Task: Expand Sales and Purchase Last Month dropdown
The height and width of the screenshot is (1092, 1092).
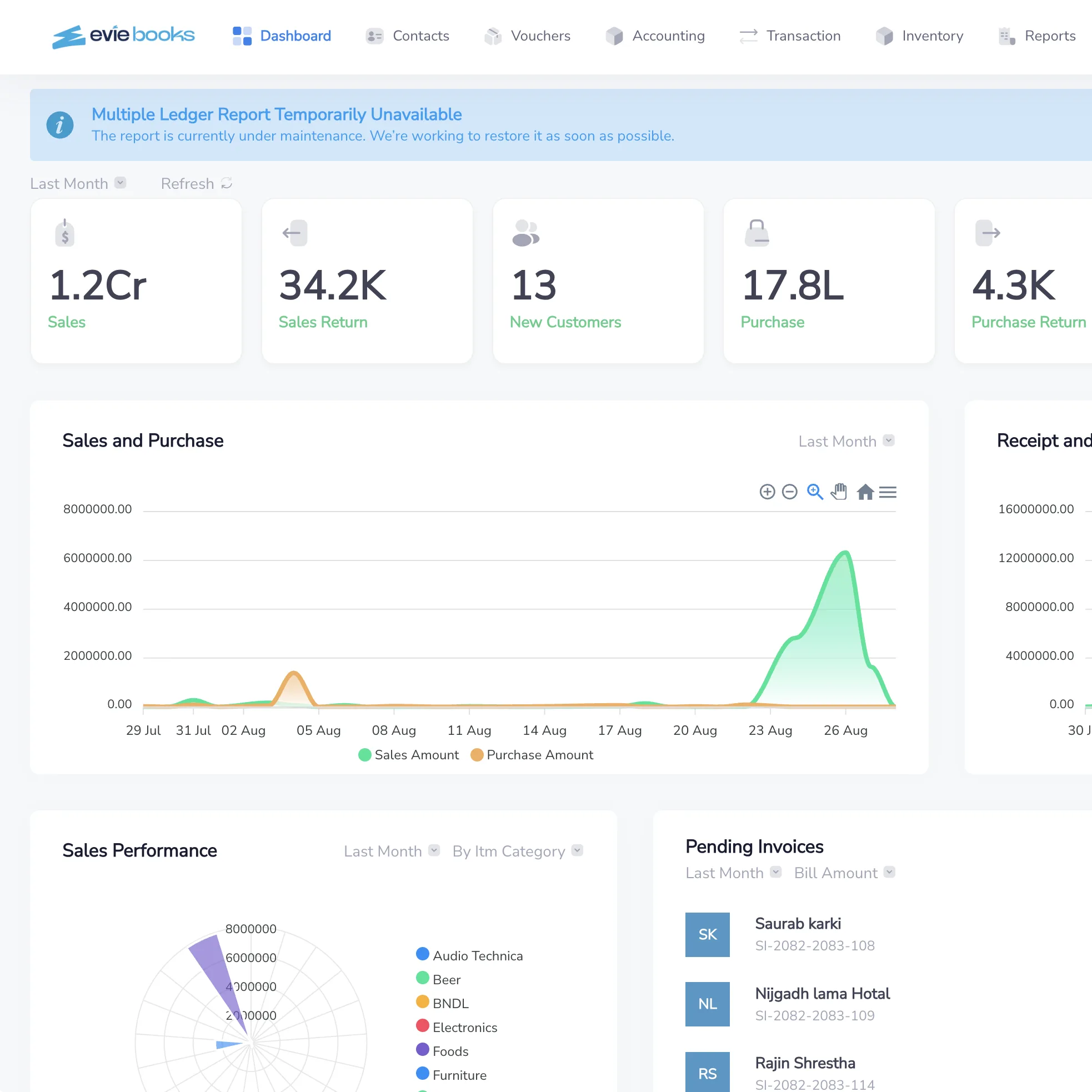Action: pos(846,441)
